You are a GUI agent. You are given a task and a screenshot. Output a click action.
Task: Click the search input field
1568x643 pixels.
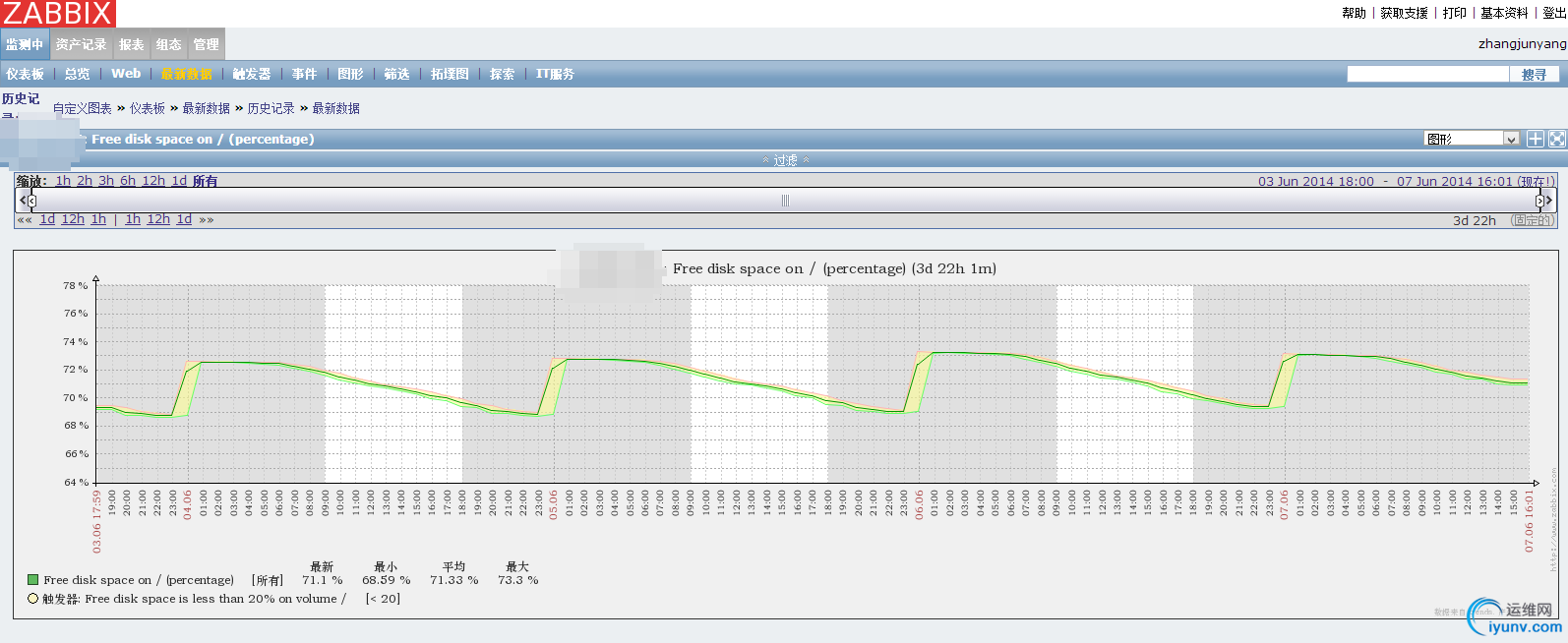coord(1427,74)
